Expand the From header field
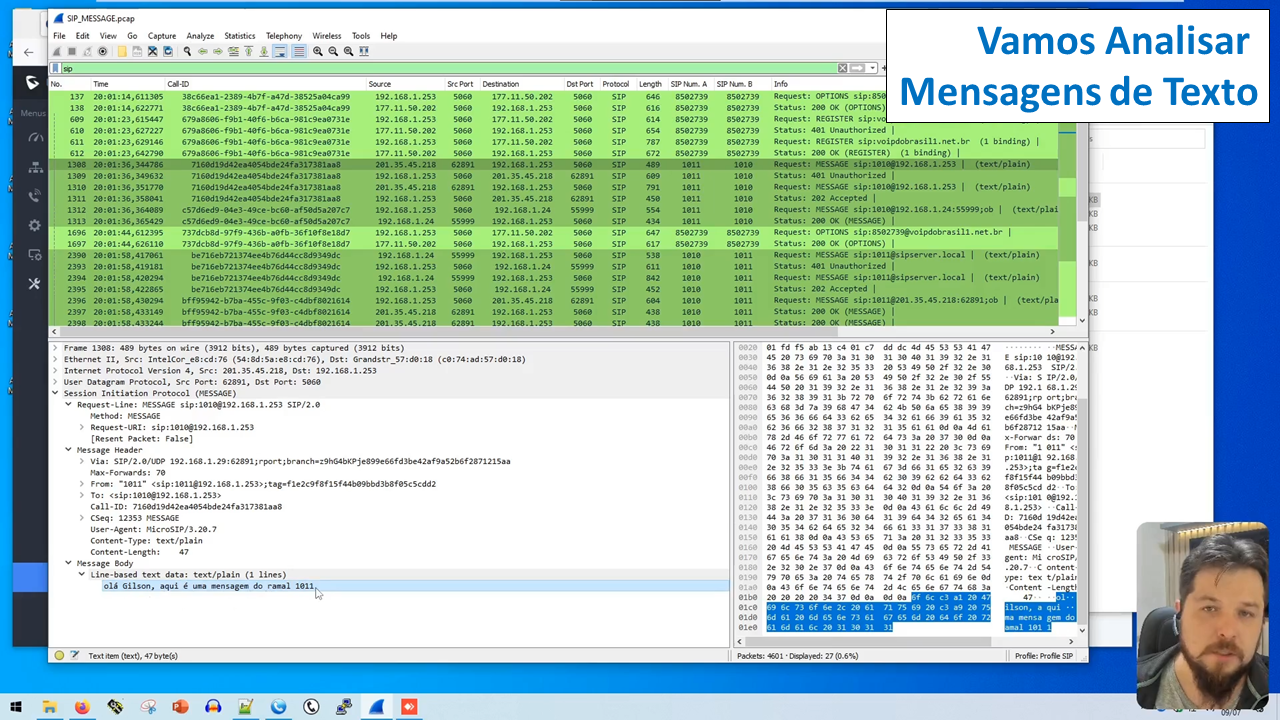 pyautogui.click(x=82, y=484)
